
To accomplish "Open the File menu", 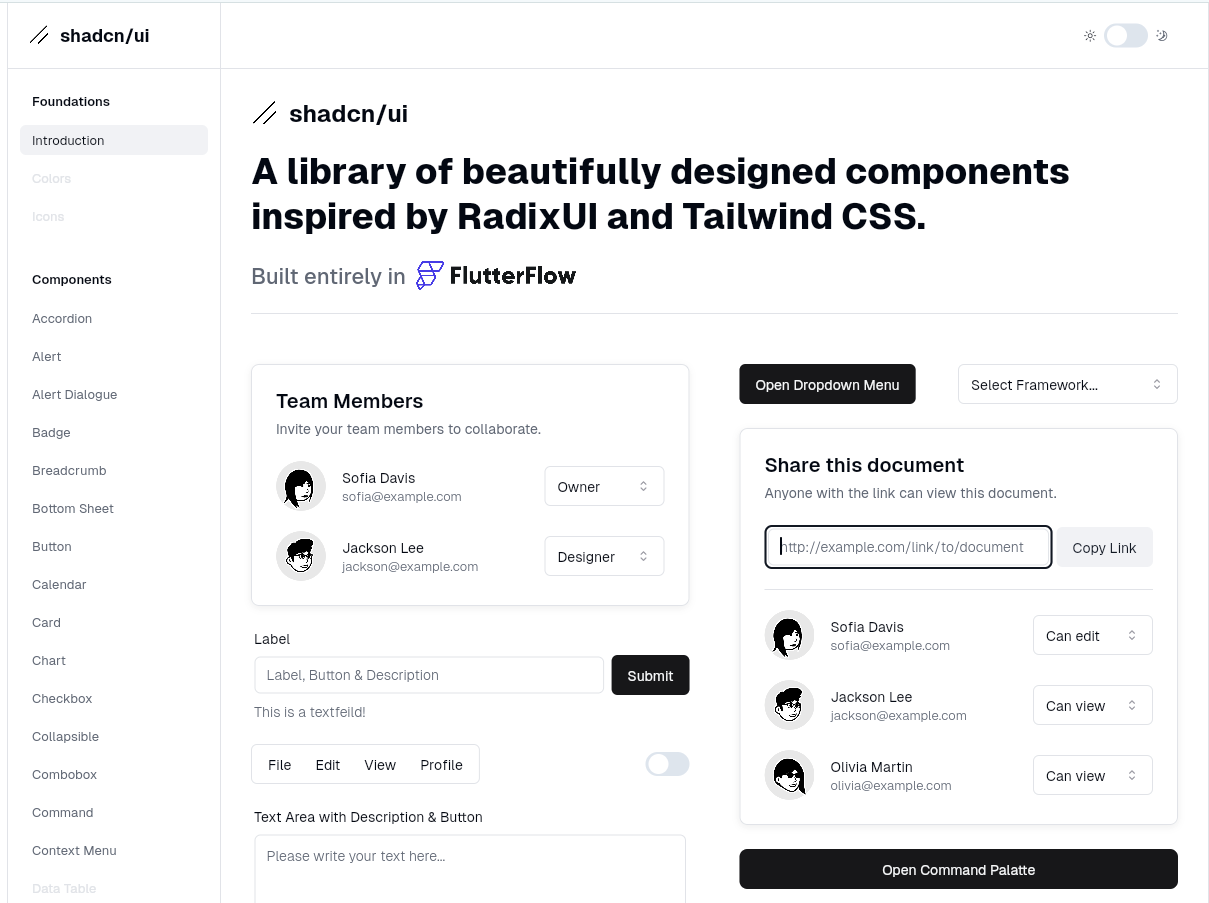I will (280, 765).
